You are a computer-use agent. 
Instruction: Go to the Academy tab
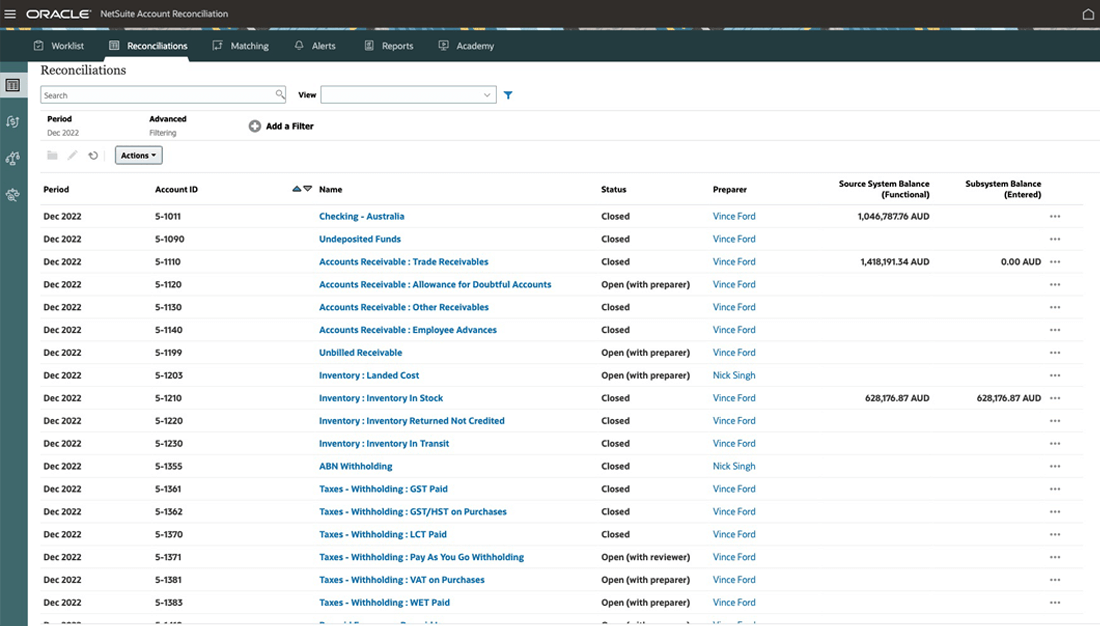(x=467, y=46)
